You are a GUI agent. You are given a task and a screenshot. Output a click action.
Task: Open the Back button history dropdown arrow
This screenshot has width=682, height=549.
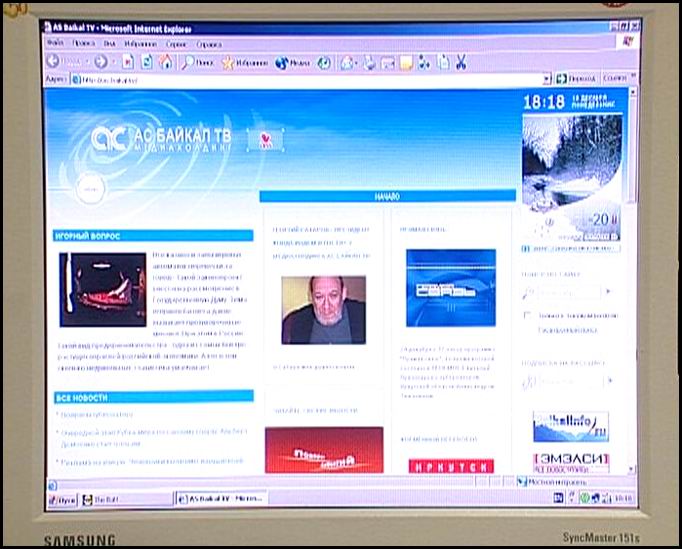click(x=87, y=62)
